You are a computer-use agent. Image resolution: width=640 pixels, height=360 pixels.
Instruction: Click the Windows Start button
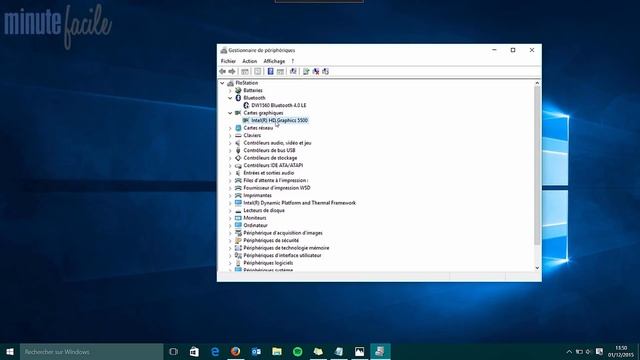[x=10, y=351]
